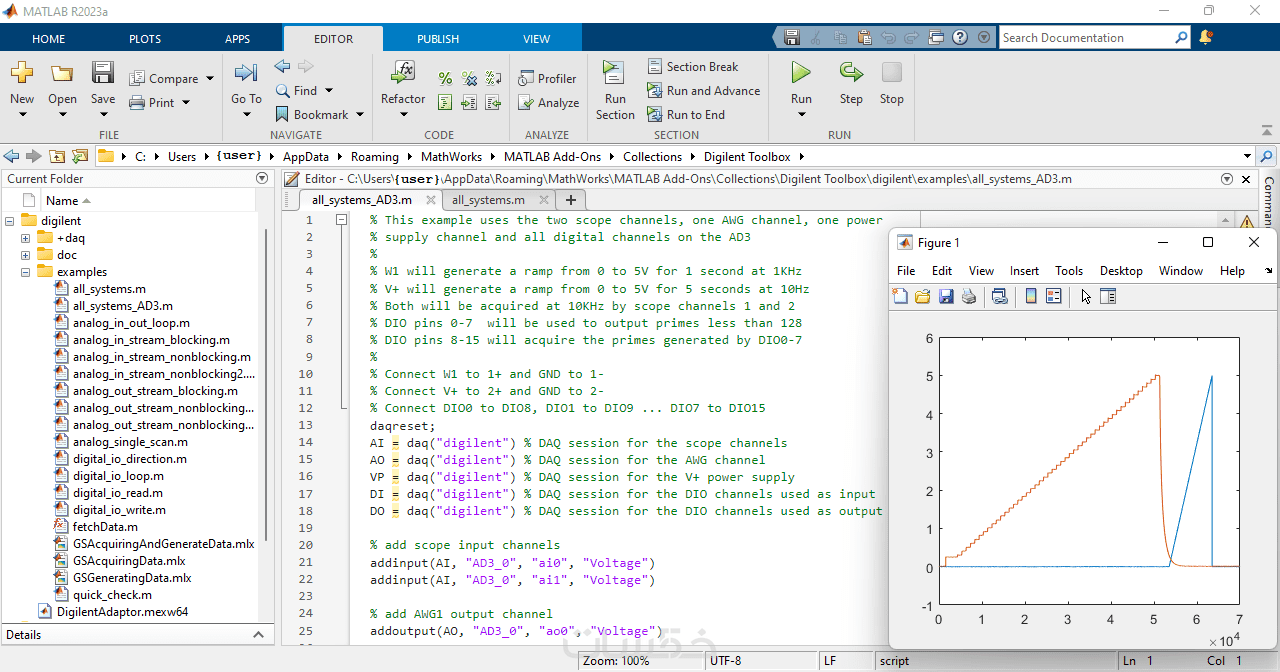Navigate back with blue left arrow

click(283, 66)
